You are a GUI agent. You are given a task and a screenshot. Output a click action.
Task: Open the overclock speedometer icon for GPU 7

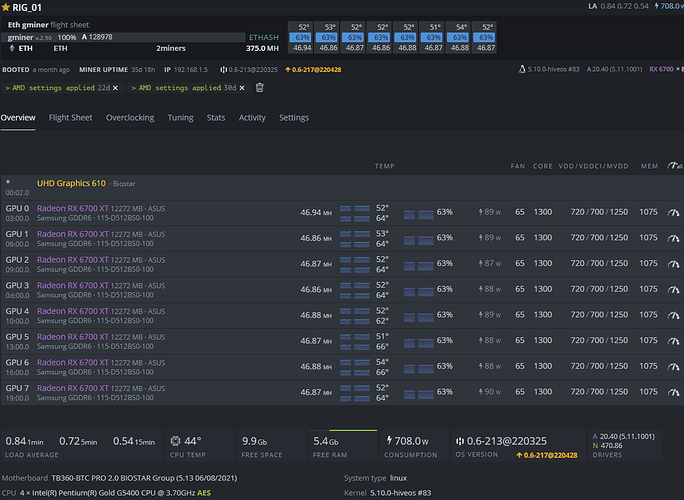pyautogui.click(x=674, y=392)
